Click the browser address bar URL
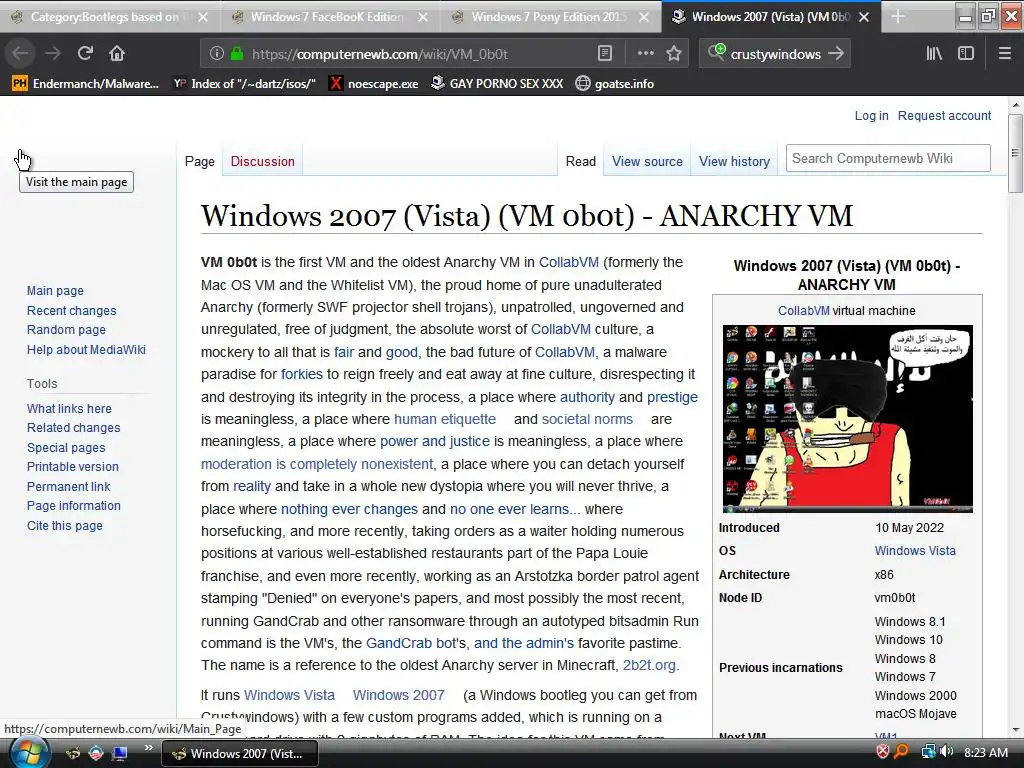1024x768 pixels. 379,54
